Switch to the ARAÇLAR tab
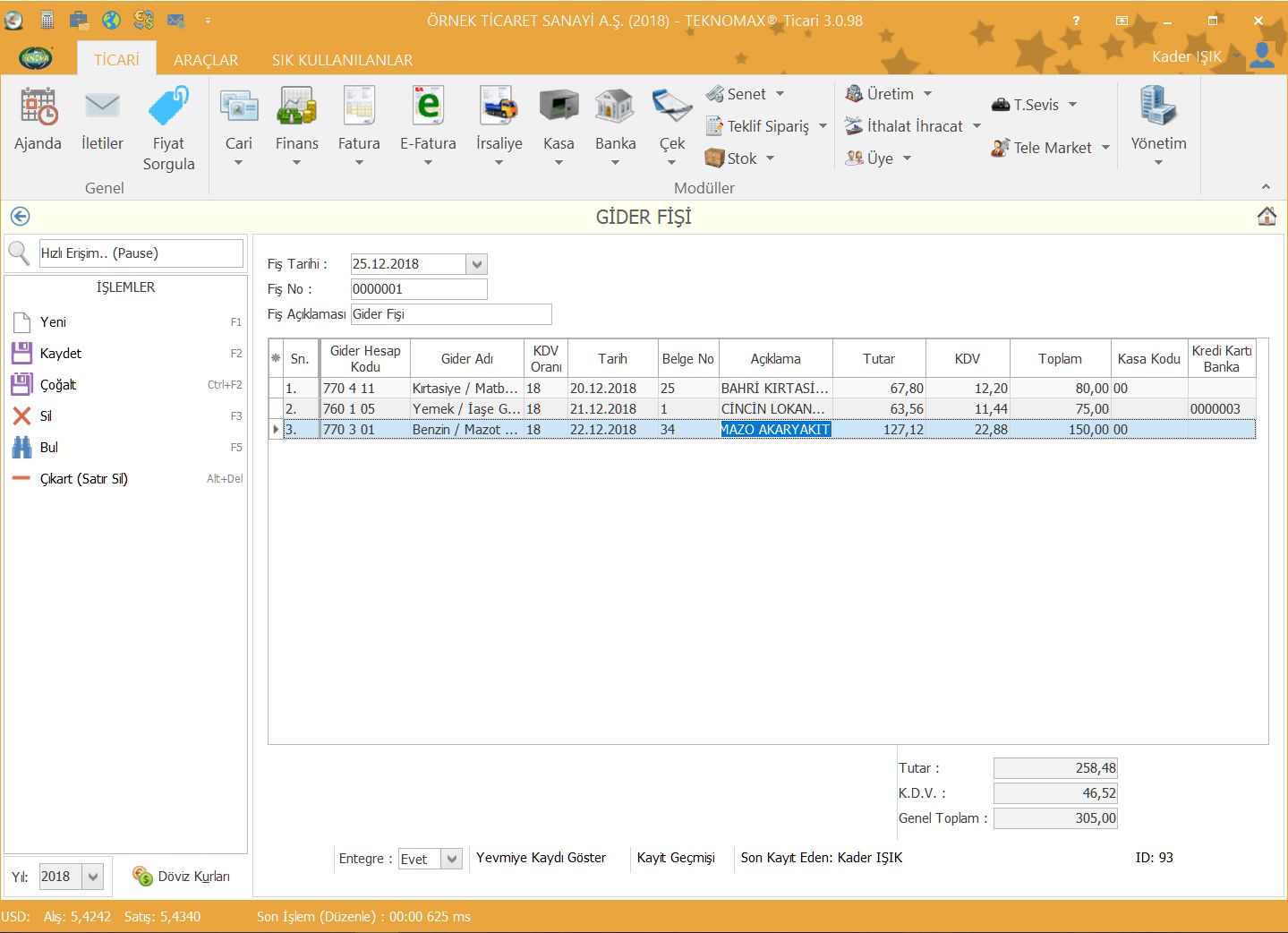Screen dimensions: 1288x933 tap(206, 60)
